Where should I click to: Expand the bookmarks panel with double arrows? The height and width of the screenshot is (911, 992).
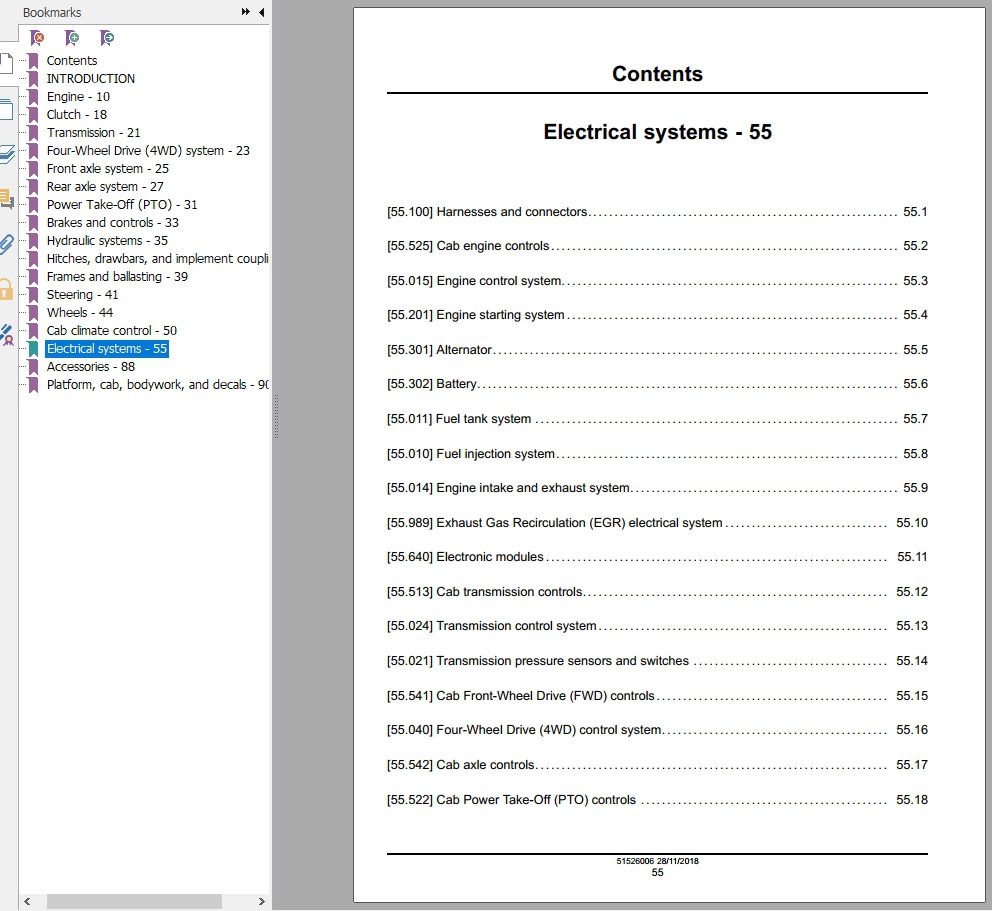tap(245, 12)
